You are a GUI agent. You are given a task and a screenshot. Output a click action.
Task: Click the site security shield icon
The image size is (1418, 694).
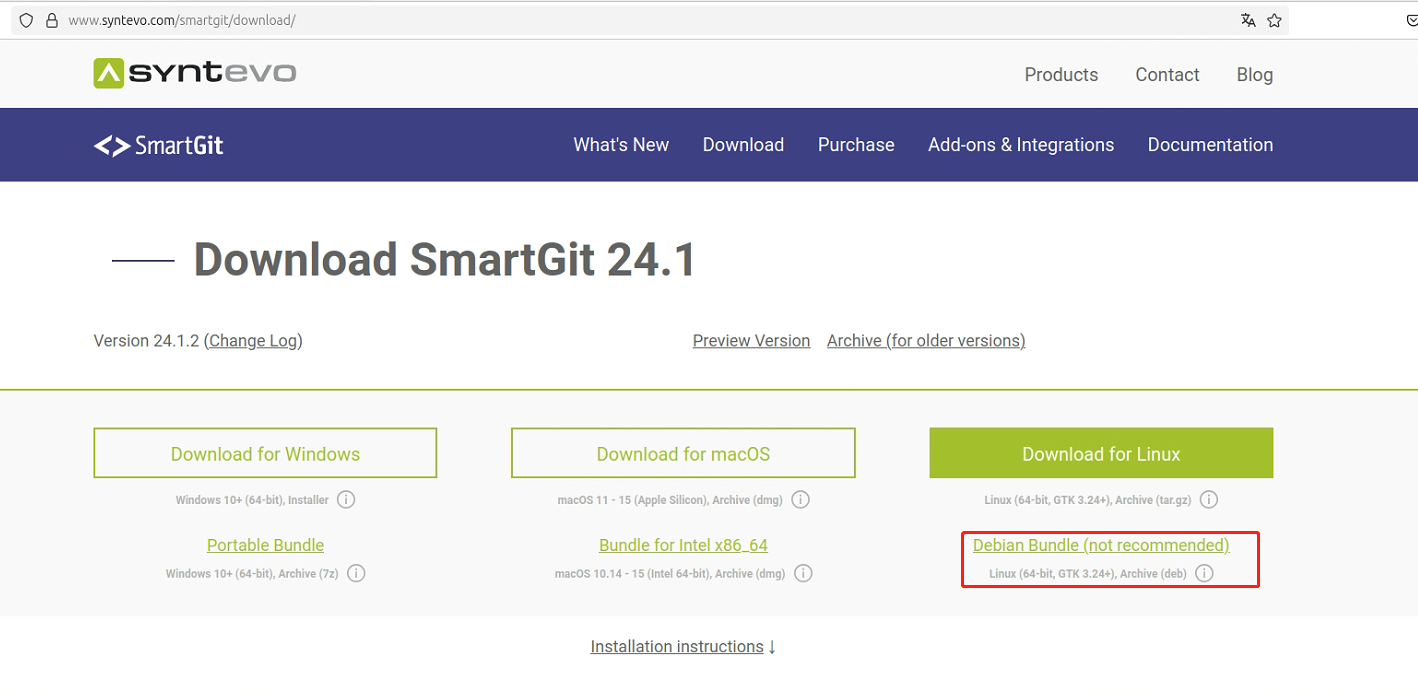(x=27, y=20)
